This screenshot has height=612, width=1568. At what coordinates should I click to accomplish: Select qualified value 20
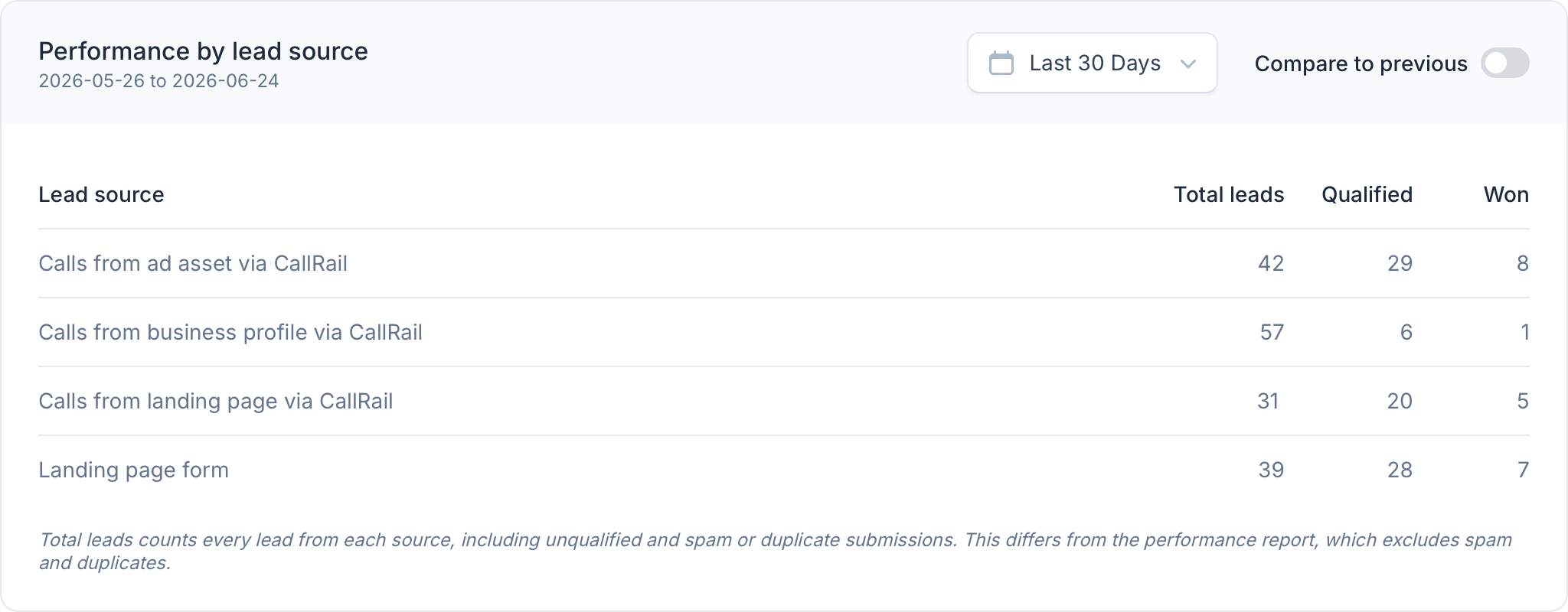tap(1400, 401)
